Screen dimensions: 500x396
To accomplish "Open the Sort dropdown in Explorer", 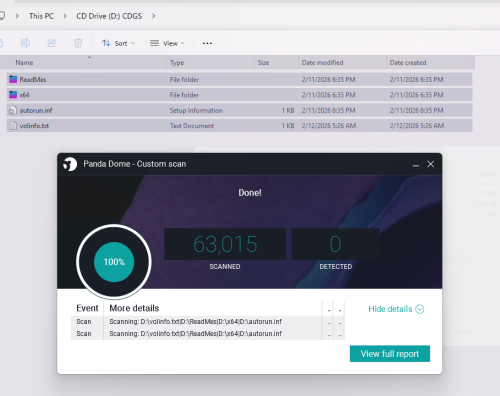I will 118,43.
